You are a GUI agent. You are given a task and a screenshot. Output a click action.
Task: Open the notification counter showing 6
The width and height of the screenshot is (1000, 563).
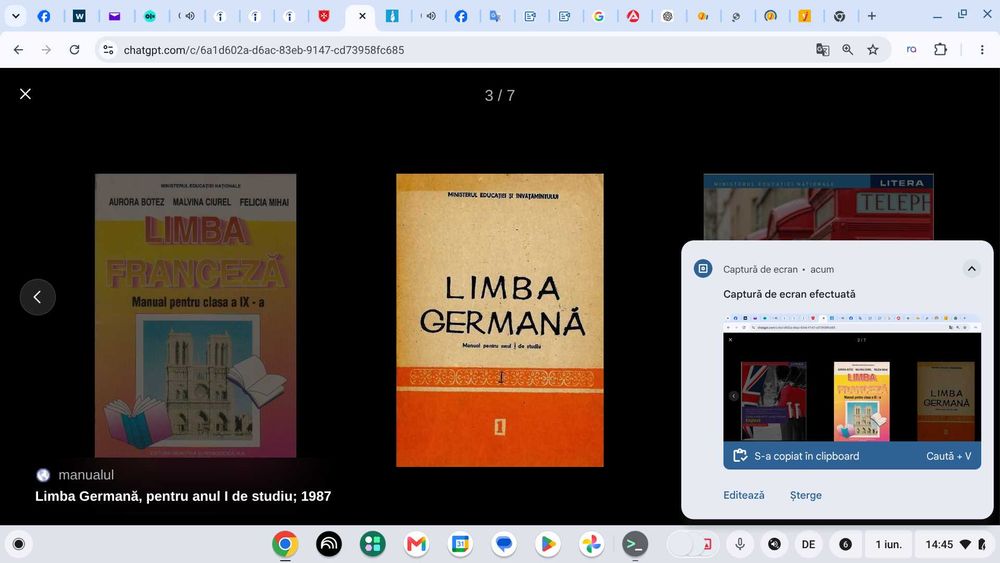point(845,544)
